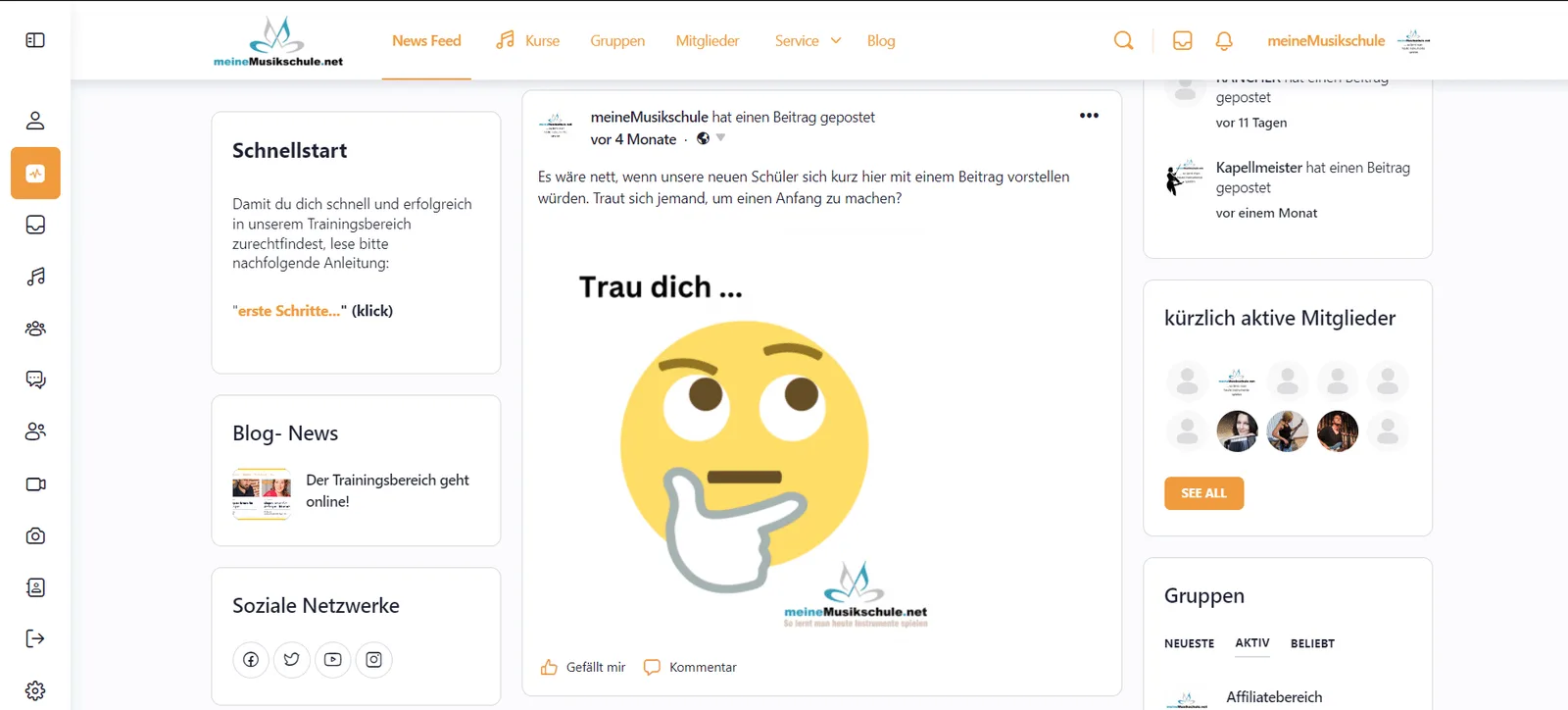Screen dimensions: 1568x710
Task: Open the post's three-dot options menu
Action: tap(1089, 116)
